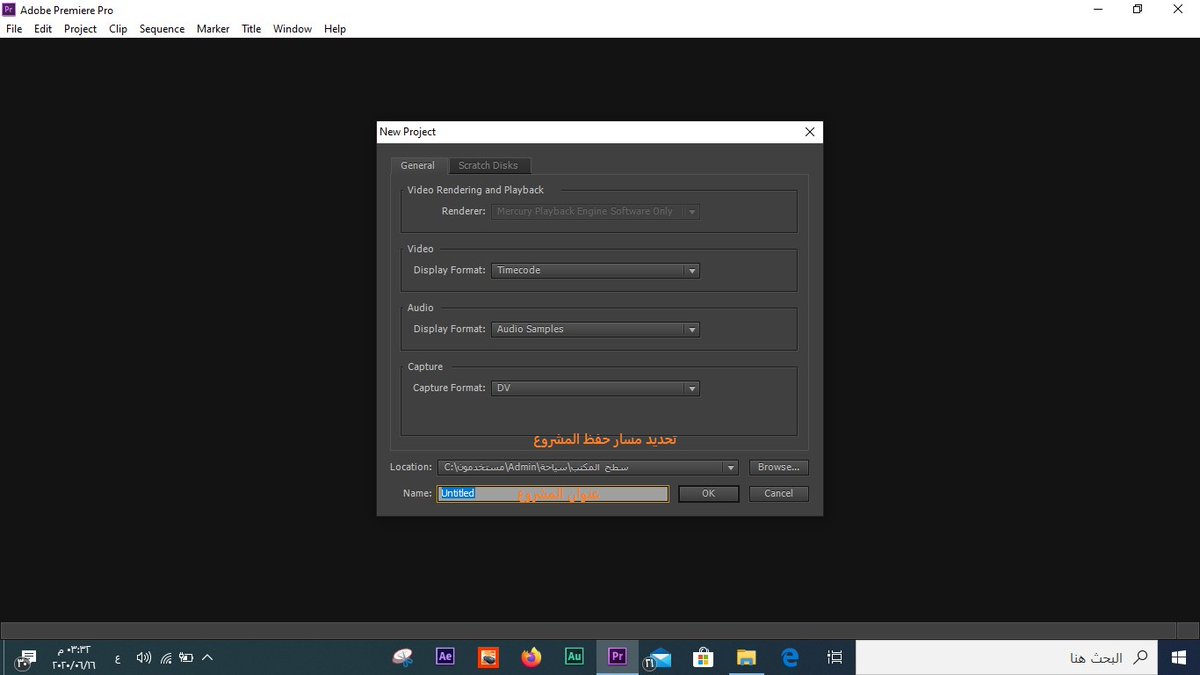The width and height of the screenshot is (1200, 675).
Task: Click the volume speaker tray icon
Action: 143,658
